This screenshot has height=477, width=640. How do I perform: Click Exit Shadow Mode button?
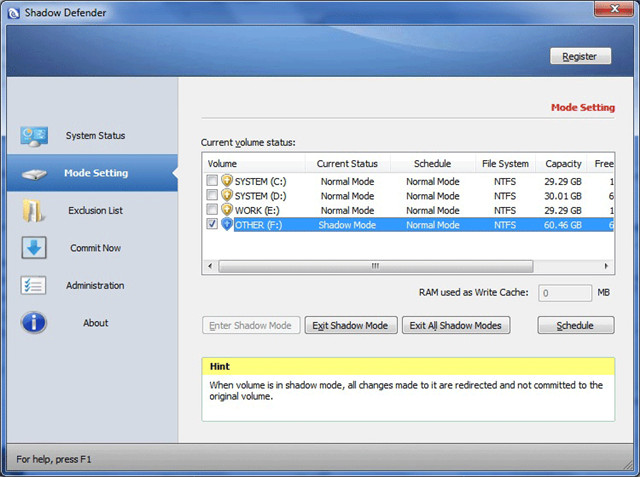(x=351, y=325)
